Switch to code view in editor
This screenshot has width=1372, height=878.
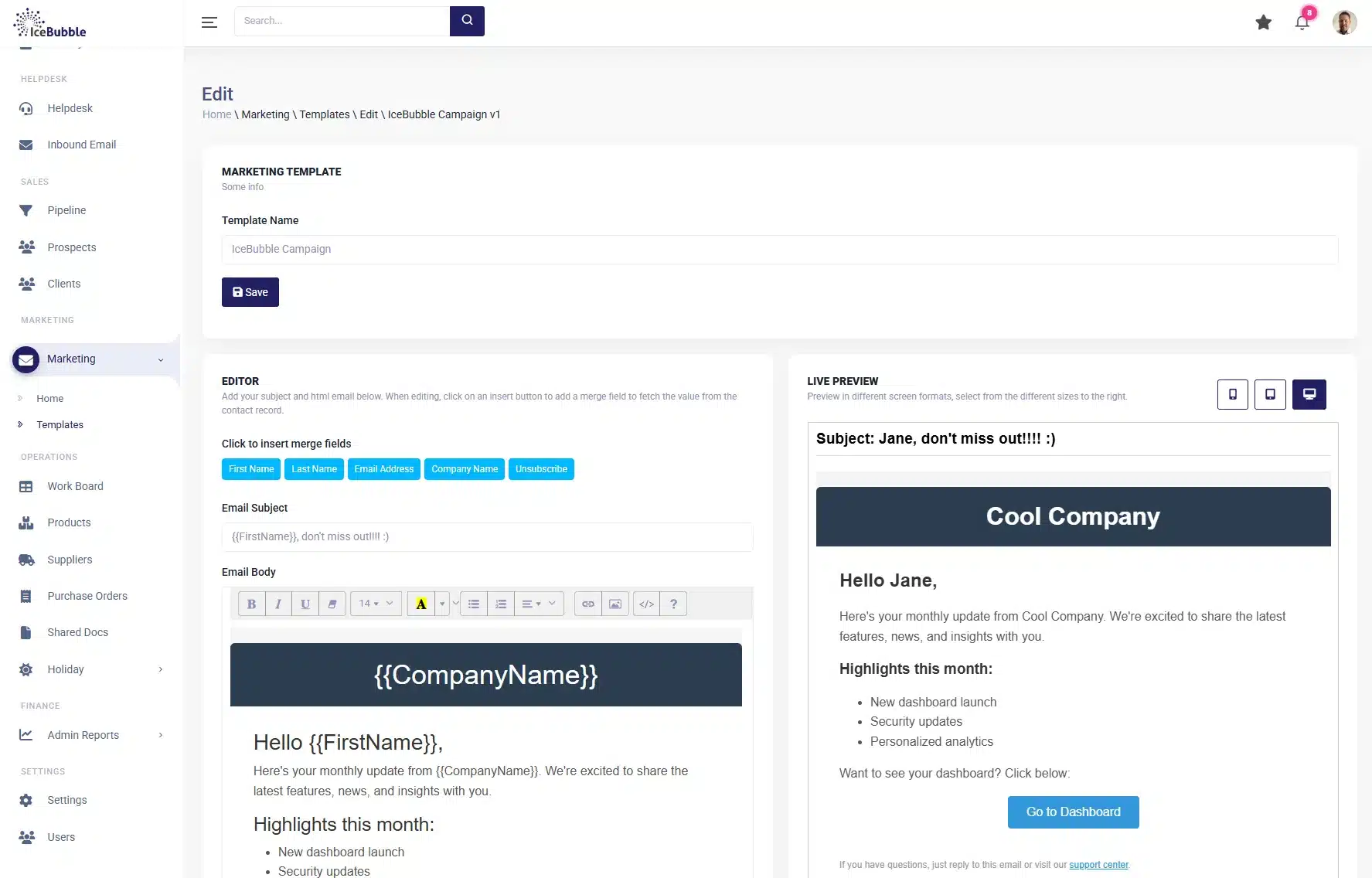(x=647, y=604)
